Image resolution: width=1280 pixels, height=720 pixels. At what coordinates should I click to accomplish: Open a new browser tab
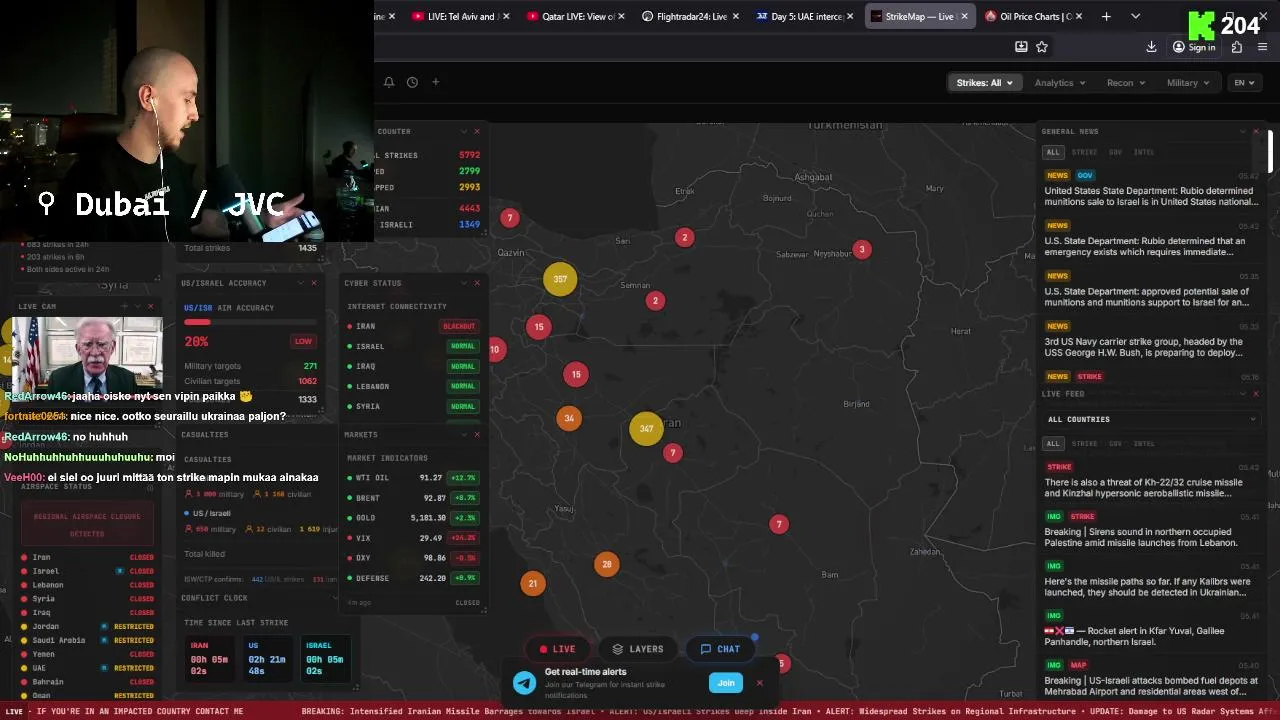1106,16
